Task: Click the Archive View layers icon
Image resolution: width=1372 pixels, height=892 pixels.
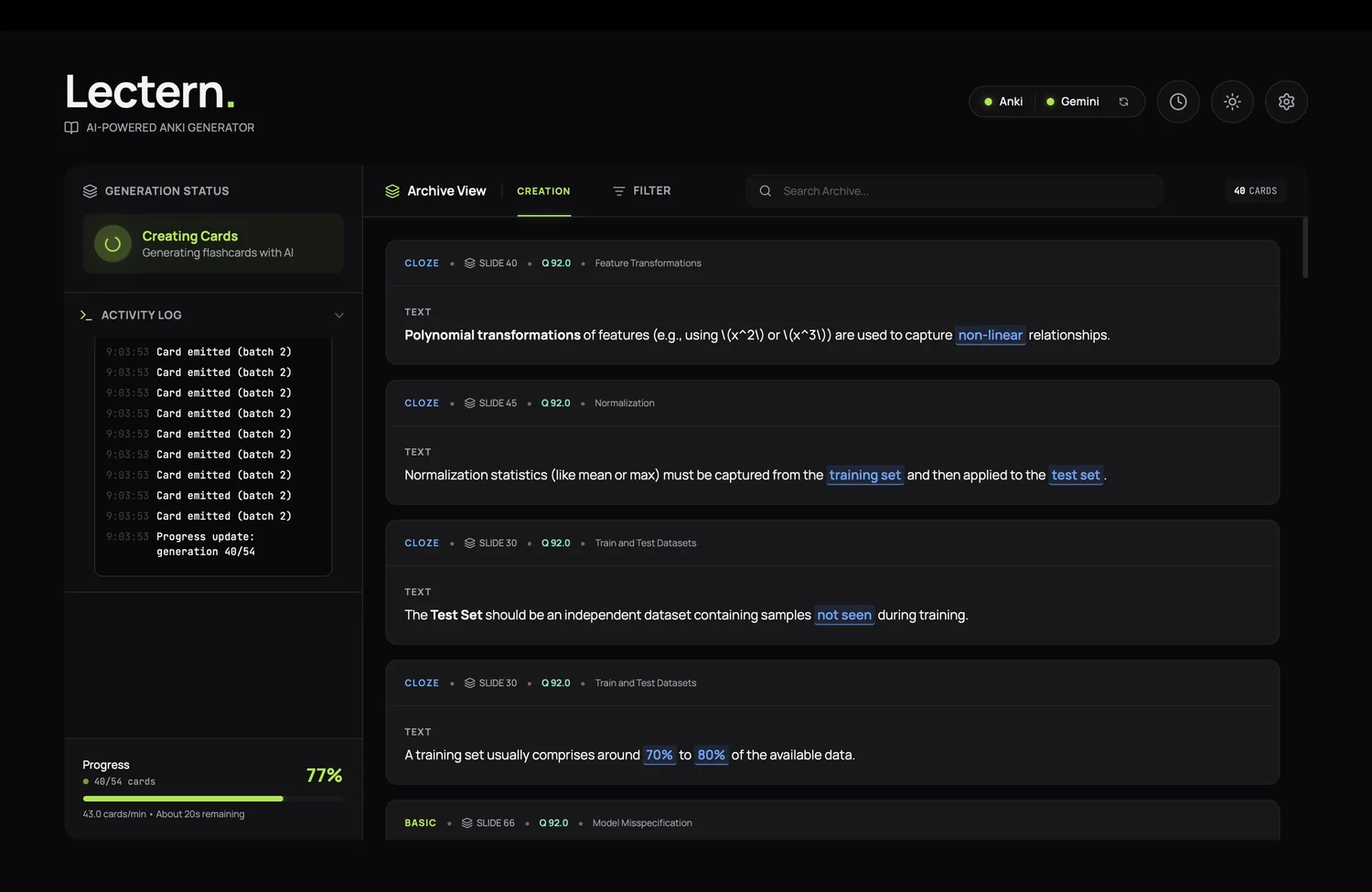Action: coord(392,191)
